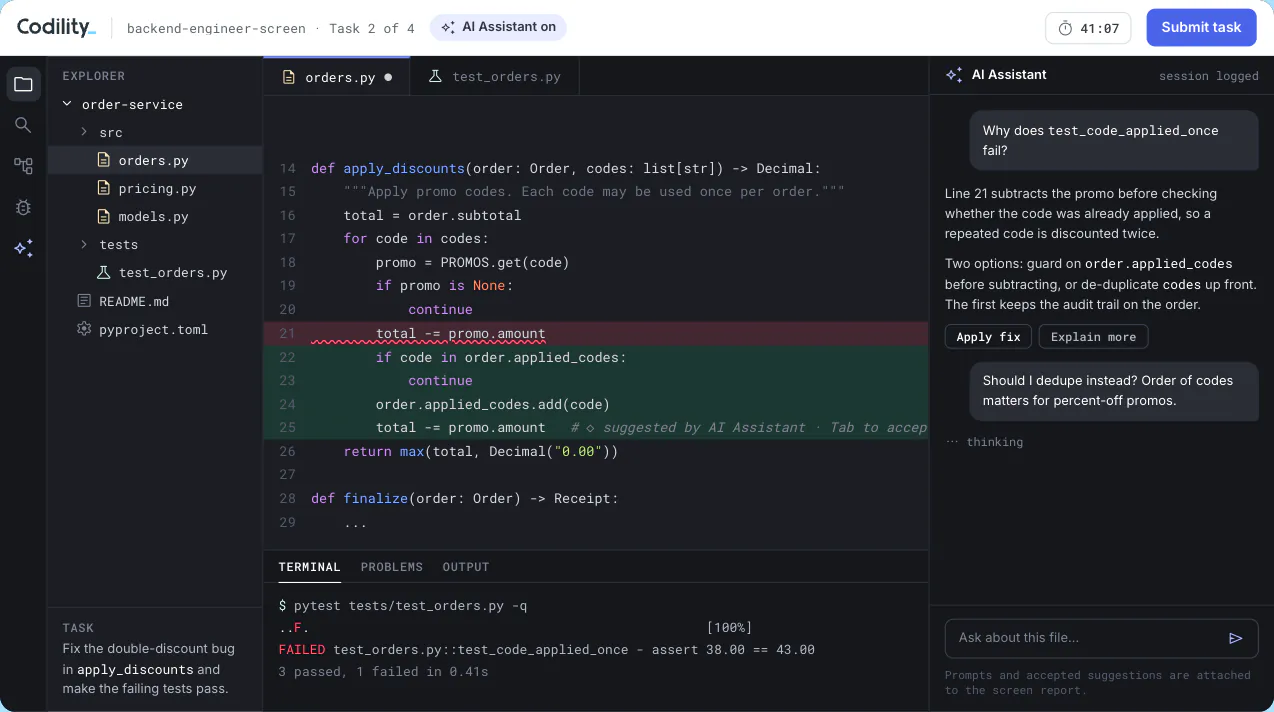Click the file icon next to pricing.py
This screenshot has height=712, width=1274.
point(103,188)
